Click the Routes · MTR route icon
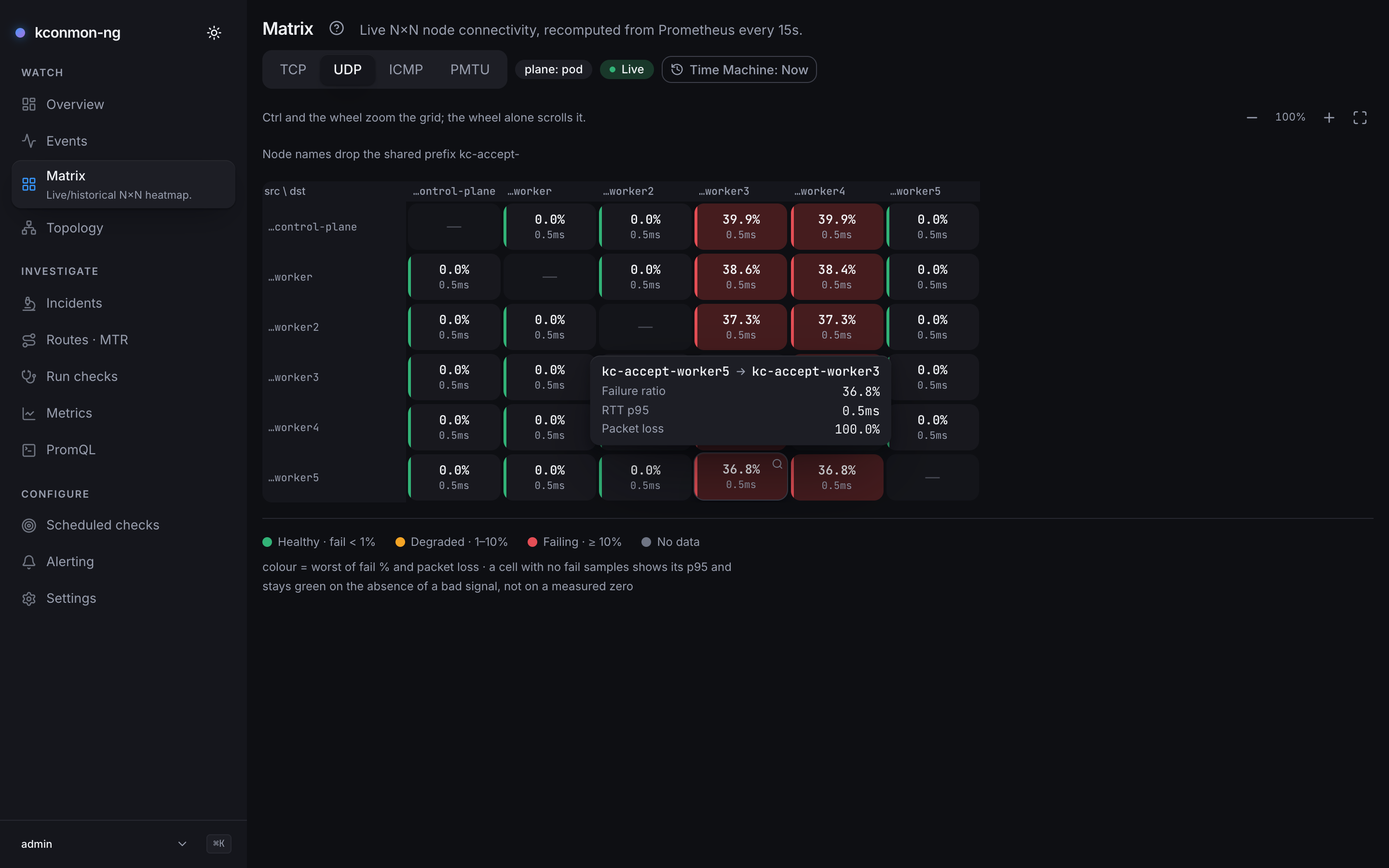This screenshot has width=1389, height=868. pyautogui.click(x=29, y=340)
